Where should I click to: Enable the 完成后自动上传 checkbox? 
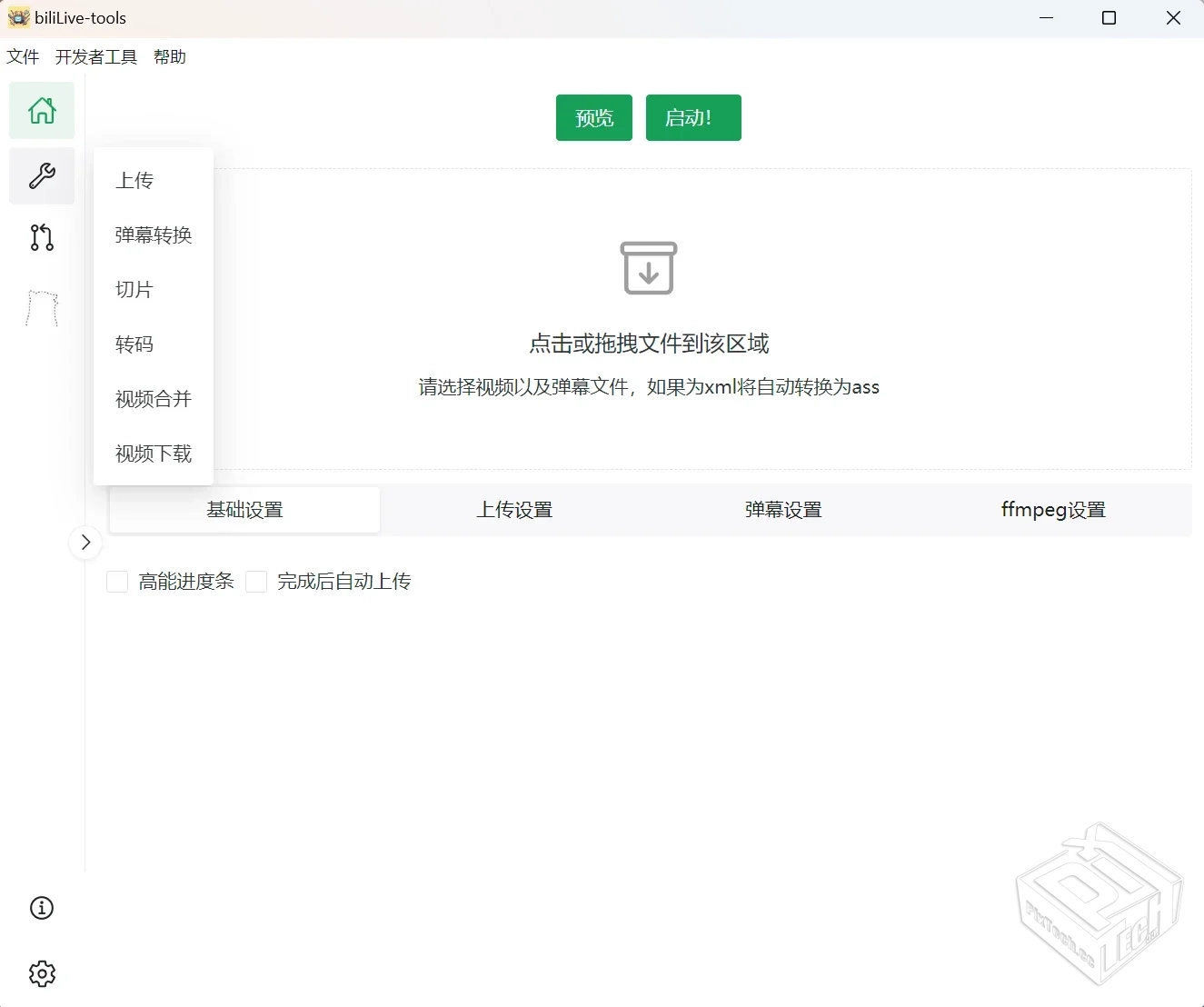(256, 581)
